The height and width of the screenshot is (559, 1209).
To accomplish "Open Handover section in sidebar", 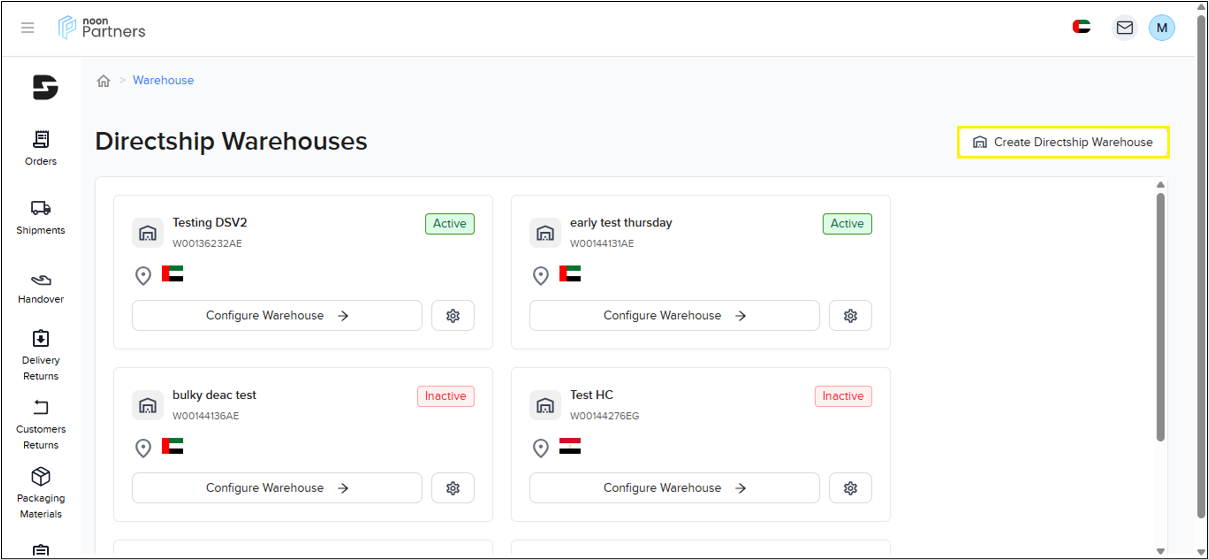I will point(41,287).
